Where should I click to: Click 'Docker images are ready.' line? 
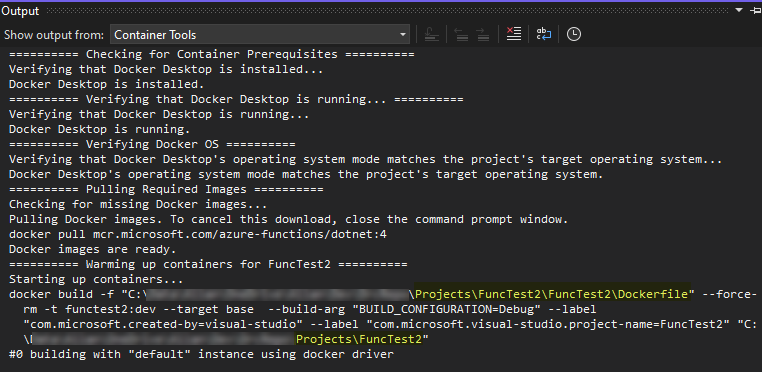[93, 249]
